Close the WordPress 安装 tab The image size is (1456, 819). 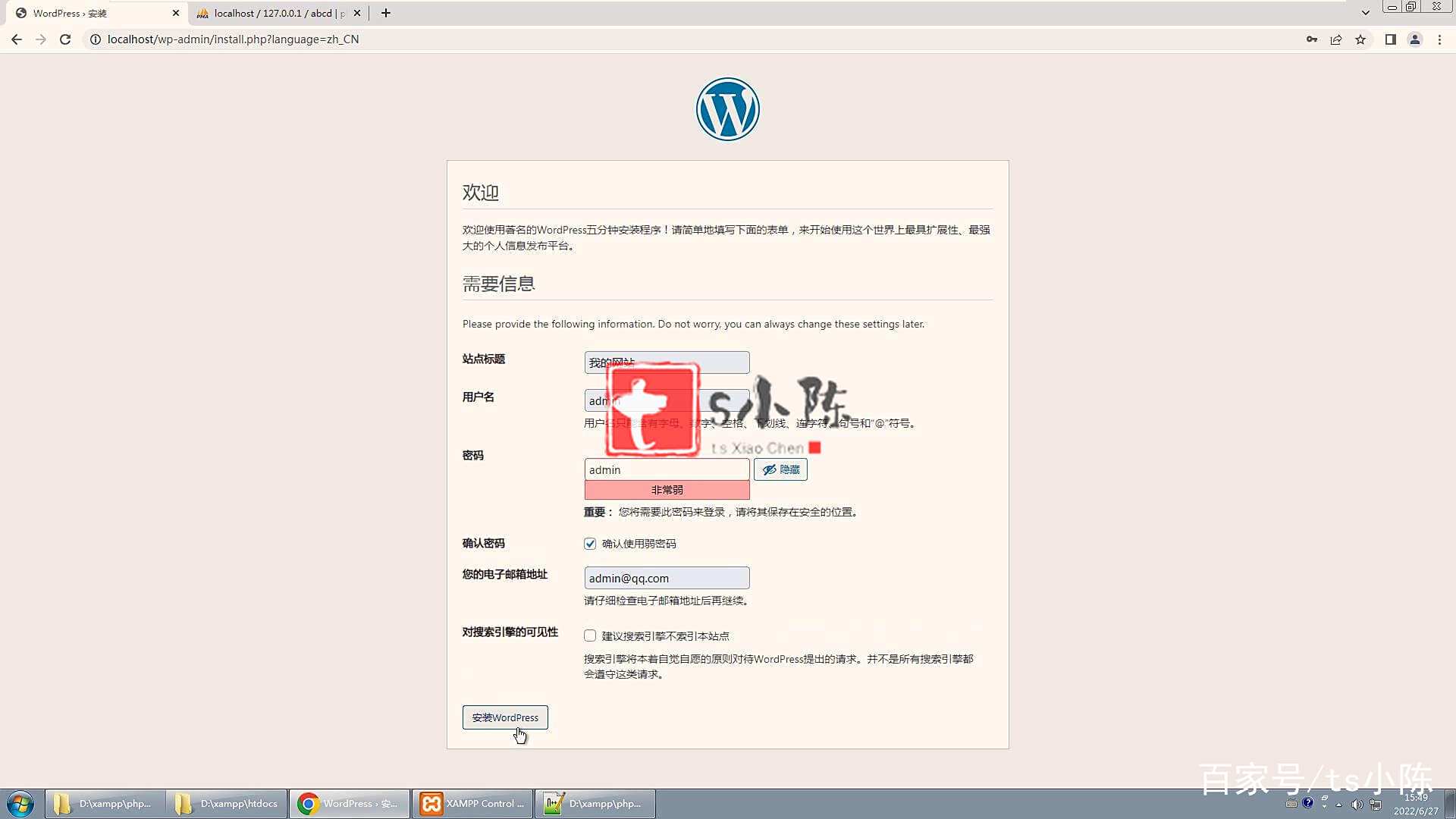[176, 13]
